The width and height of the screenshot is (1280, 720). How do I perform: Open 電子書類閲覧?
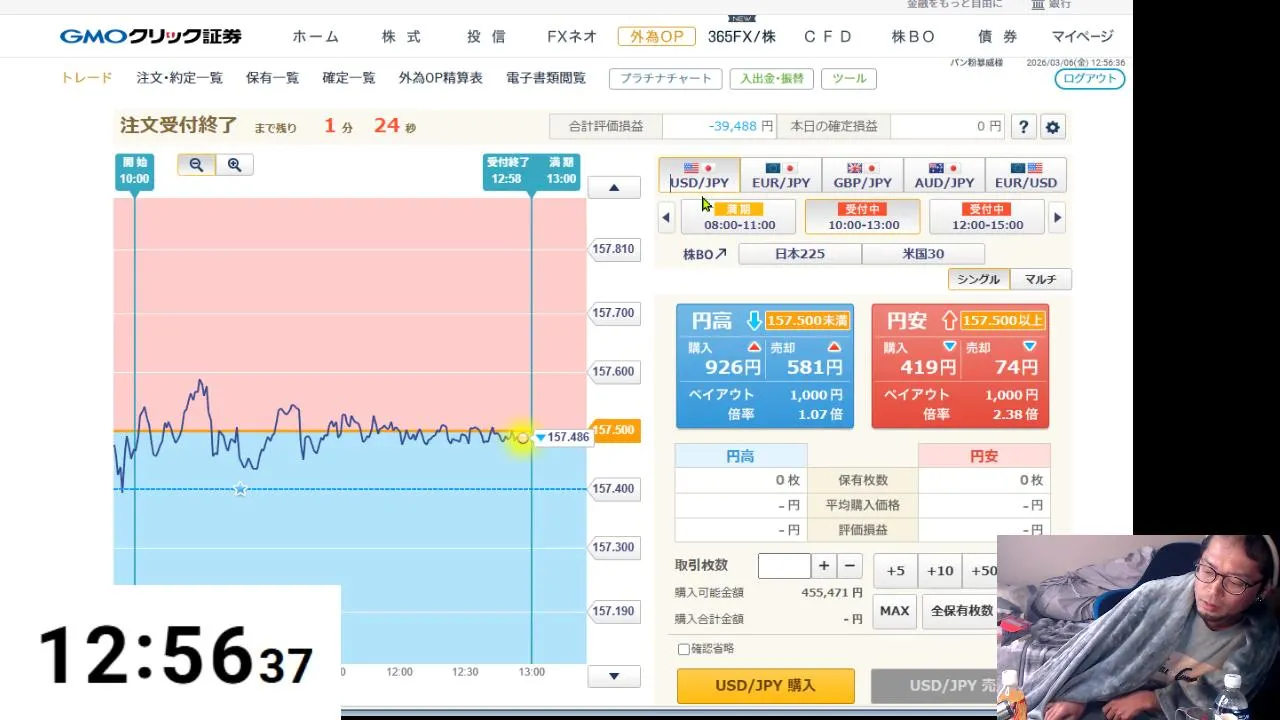pos(546,77)
